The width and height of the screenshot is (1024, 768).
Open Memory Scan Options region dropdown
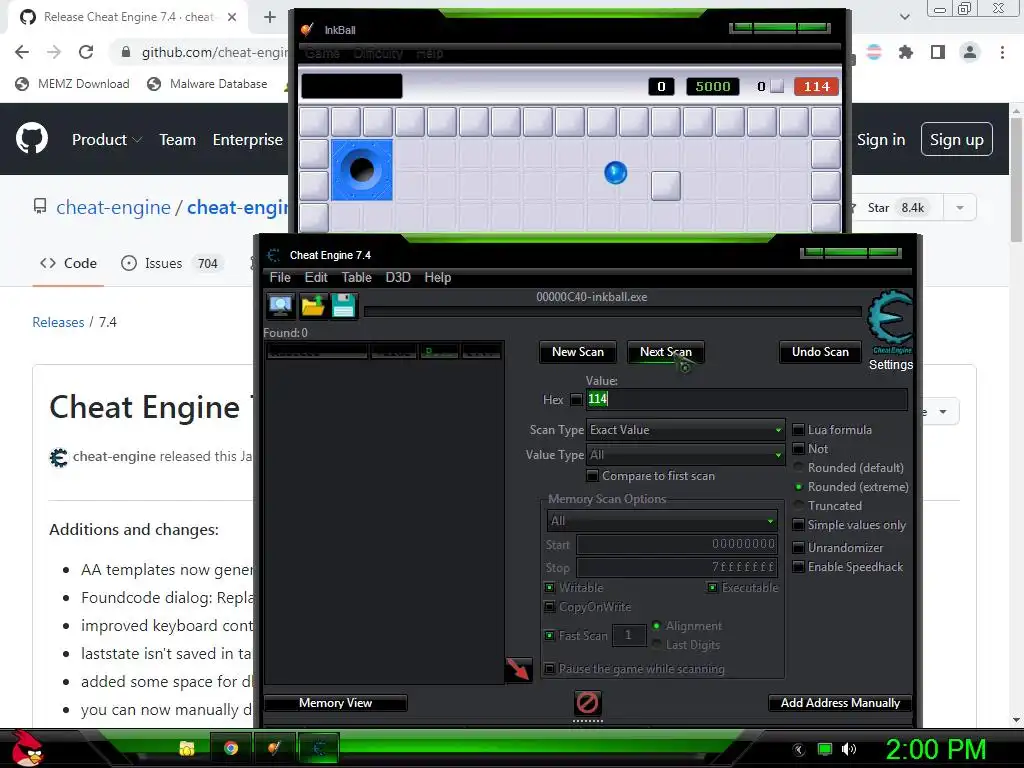click(662, 521)
